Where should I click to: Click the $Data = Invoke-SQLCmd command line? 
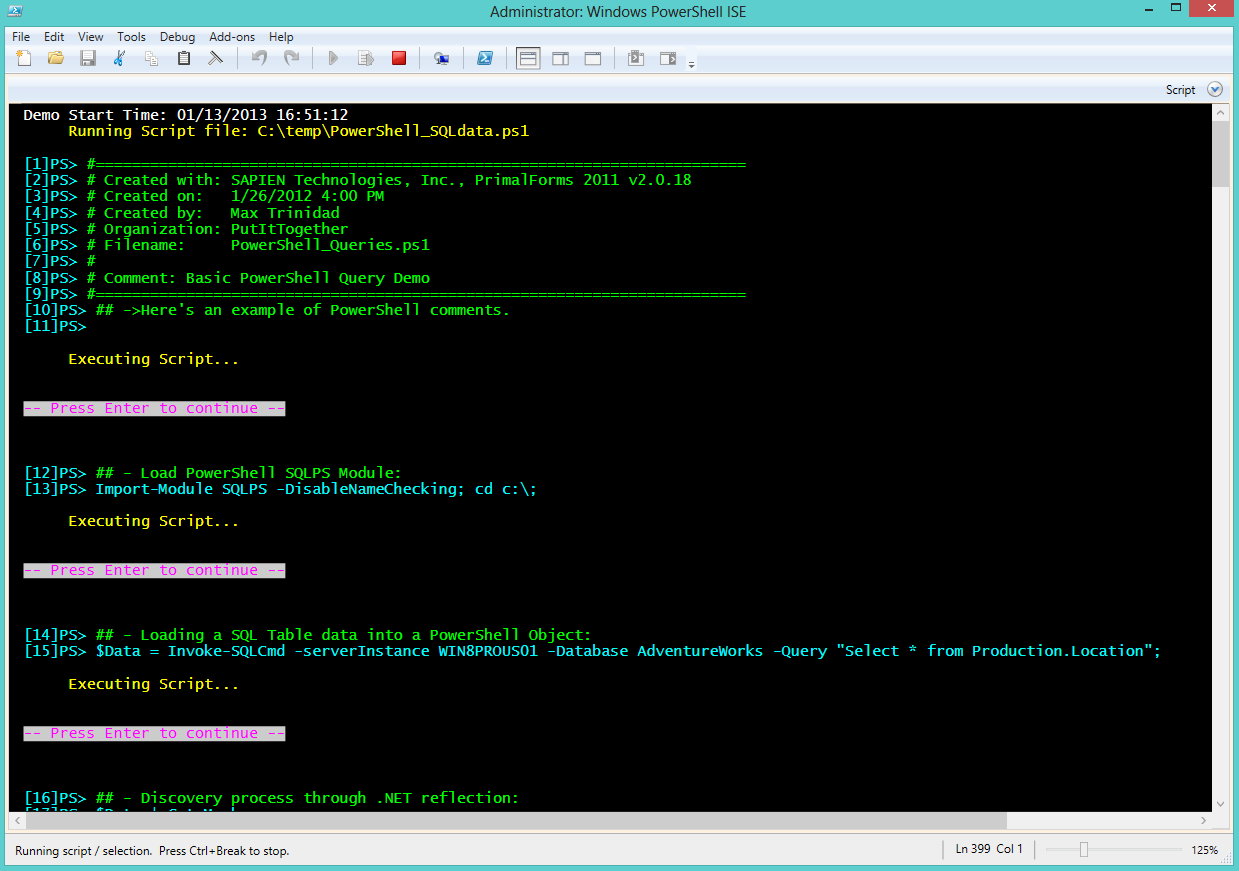click(593, 651)
